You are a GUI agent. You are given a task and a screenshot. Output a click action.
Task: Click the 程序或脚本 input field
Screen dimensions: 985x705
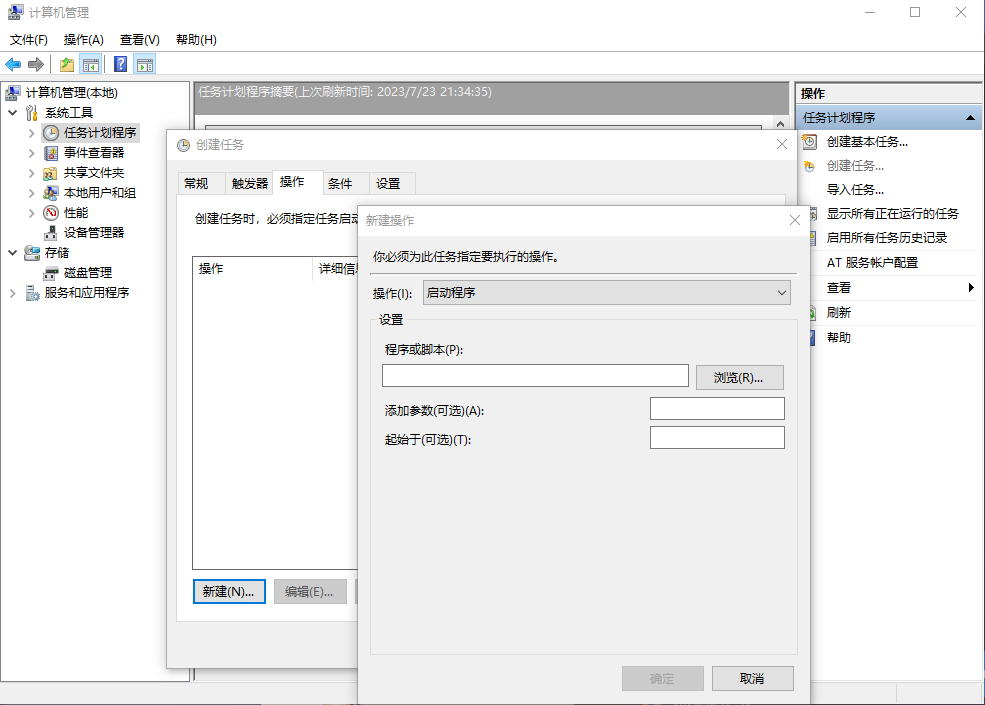click(535, 376)
